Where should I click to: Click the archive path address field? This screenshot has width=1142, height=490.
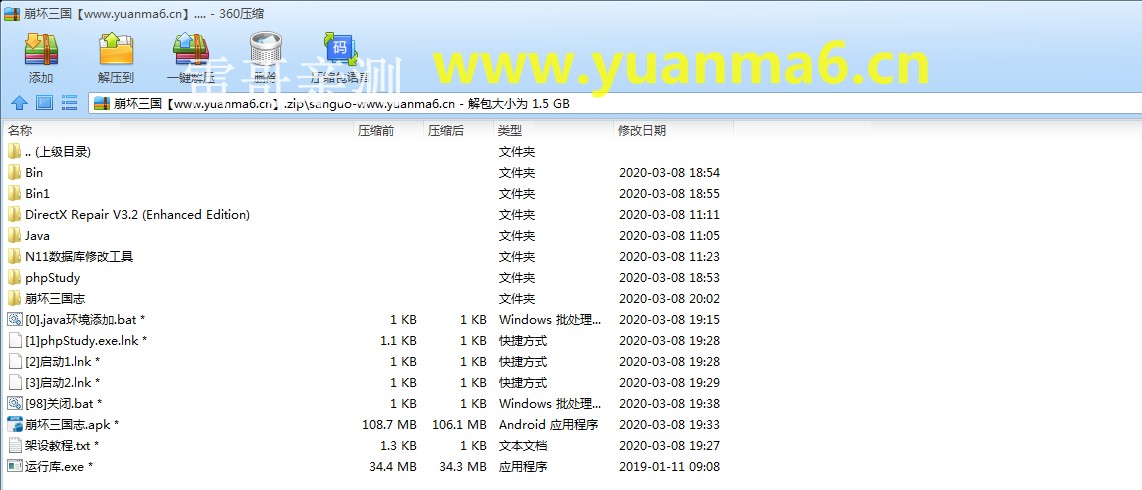[615, 103]
